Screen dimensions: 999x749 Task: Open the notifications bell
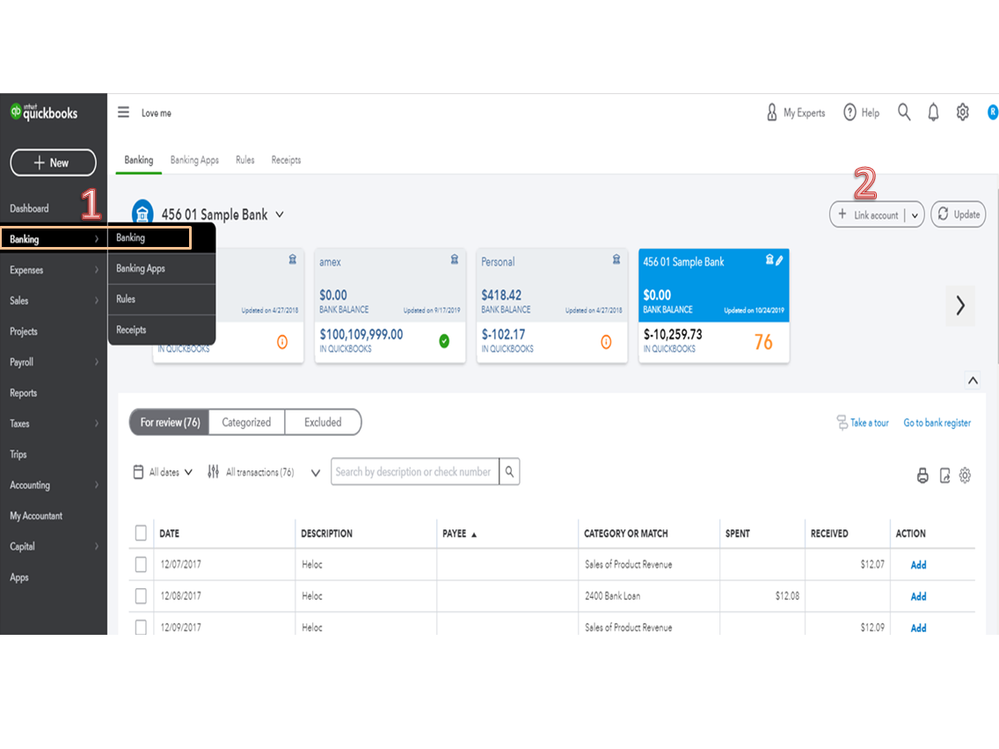click(933, 112)
